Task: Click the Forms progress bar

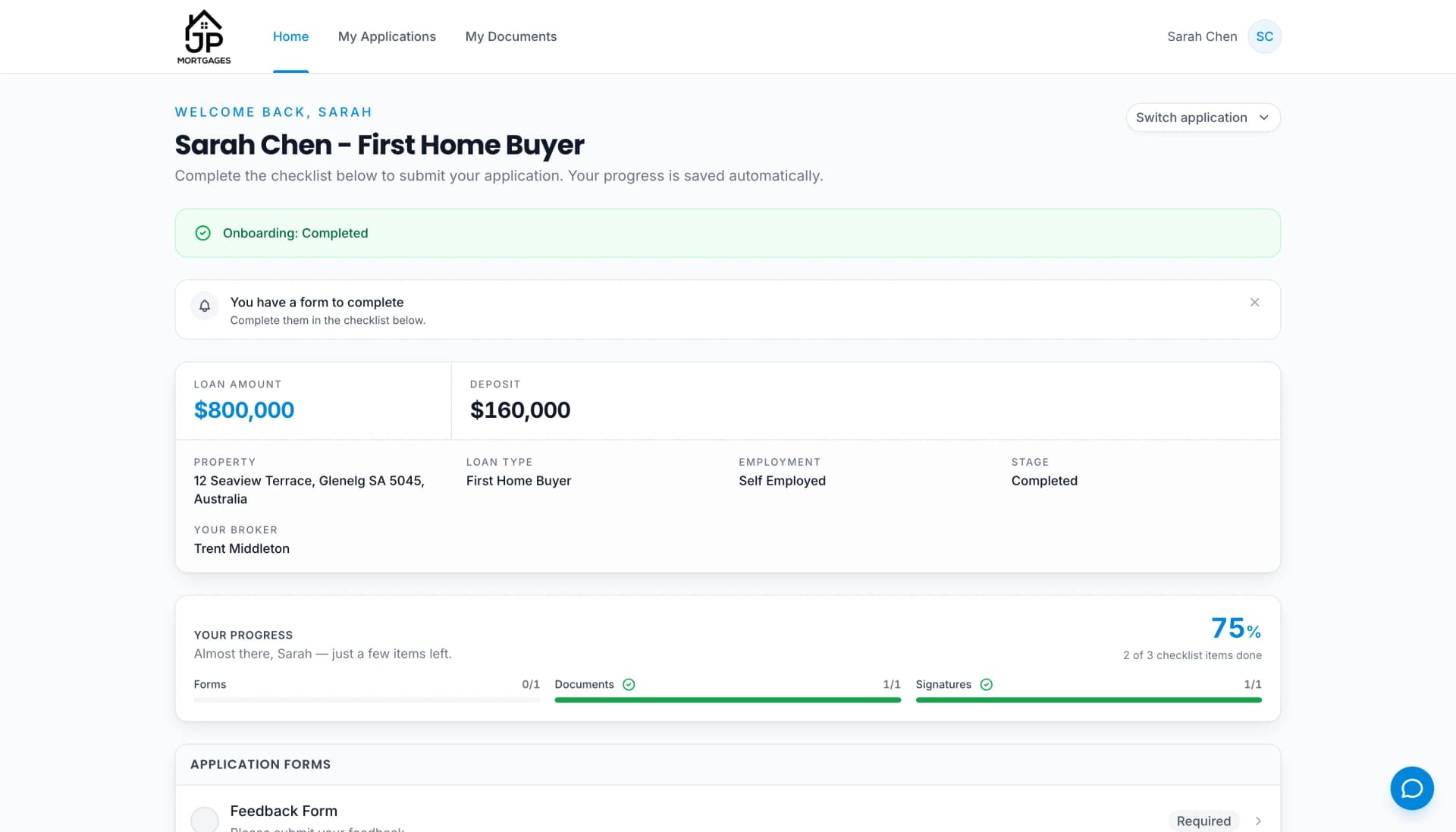Action: click(x=366, y=700)
